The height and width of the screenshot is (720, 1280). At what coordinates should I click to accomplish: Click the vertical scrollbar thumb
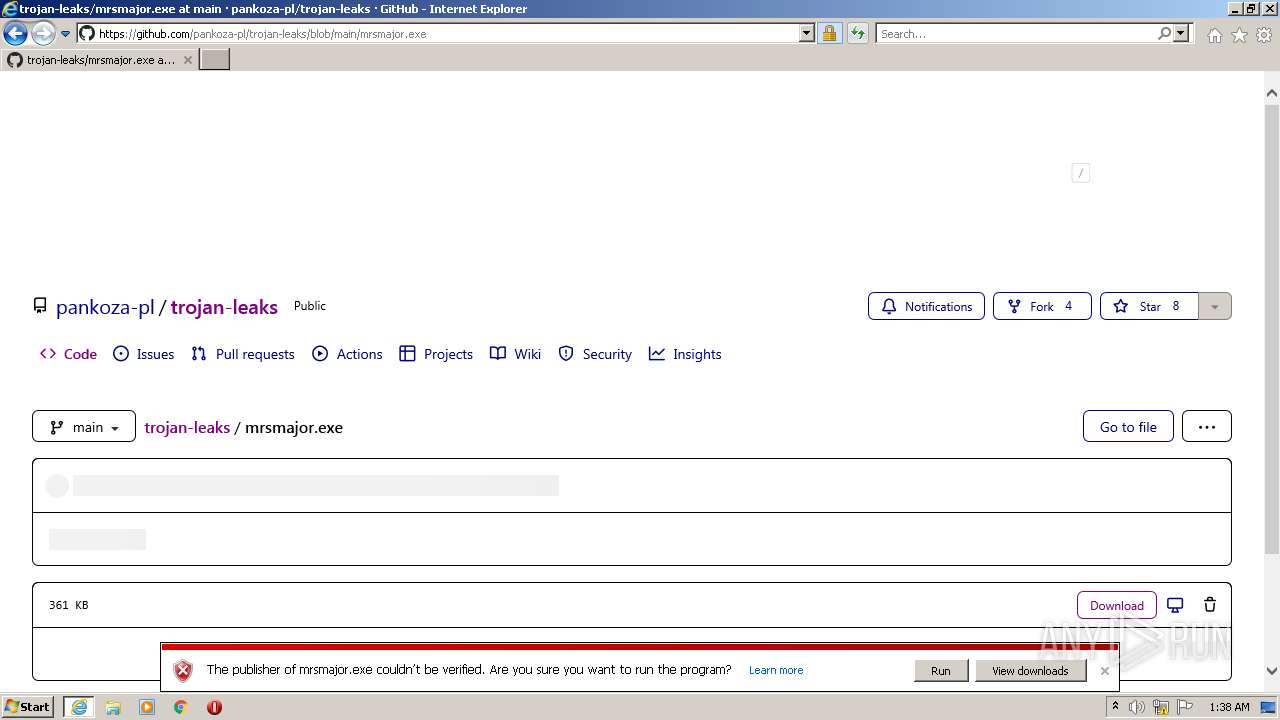coord(1272,328)
